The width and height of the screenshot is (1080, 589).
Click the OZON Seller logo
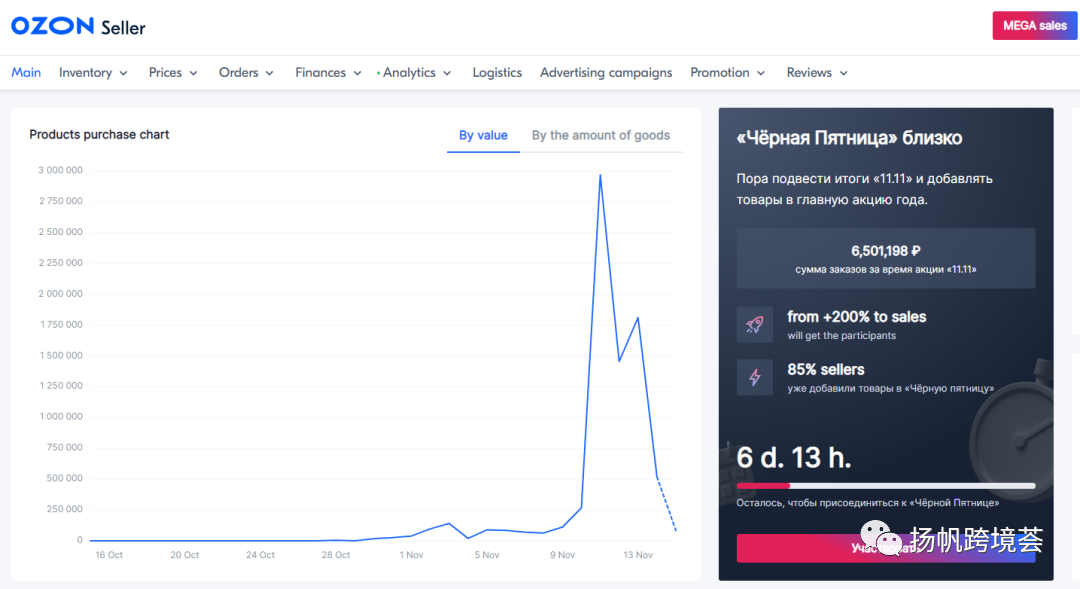(x=78, y=26)
